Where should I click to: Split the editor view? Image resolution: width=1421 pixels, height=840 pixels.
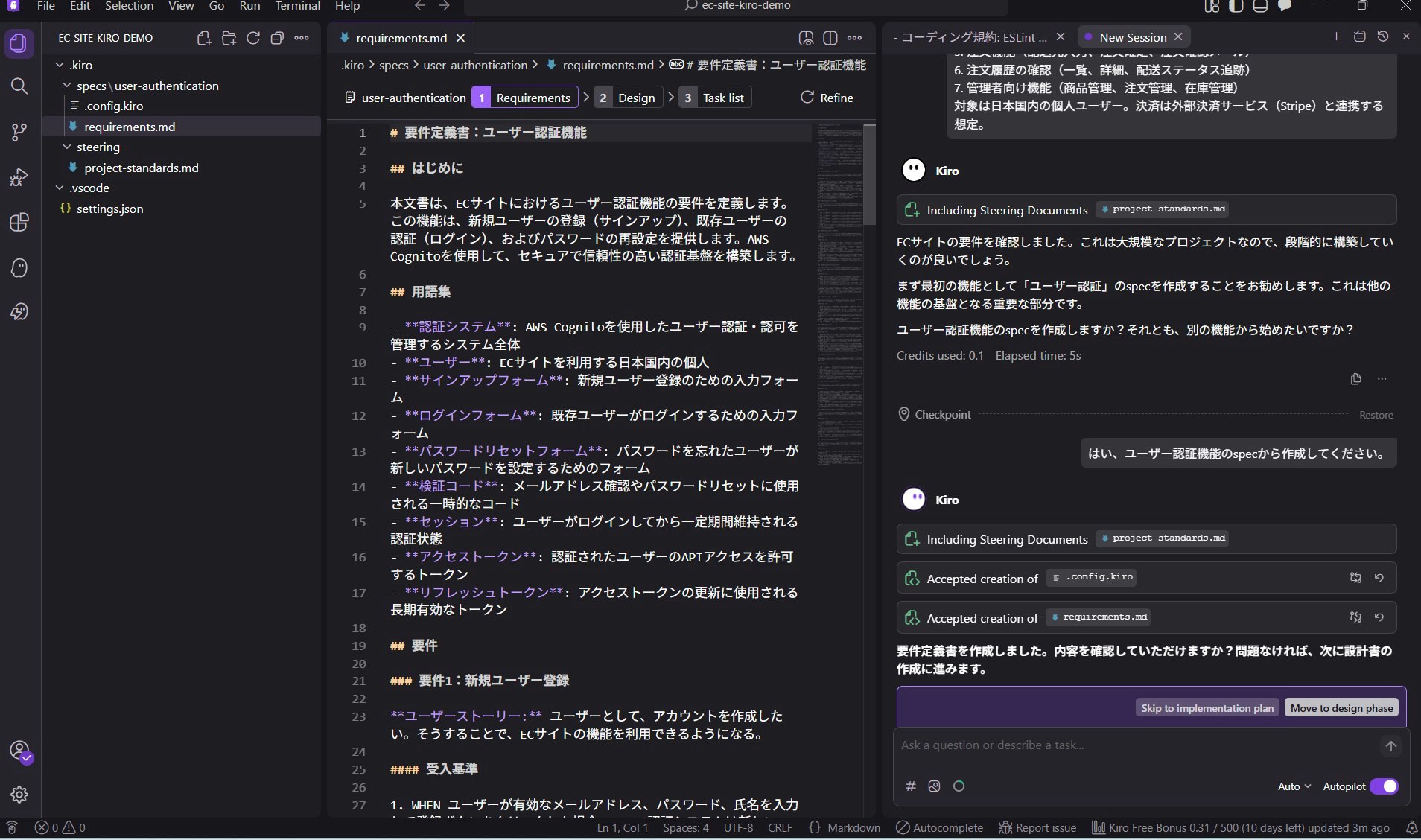(x=832, y=38)
